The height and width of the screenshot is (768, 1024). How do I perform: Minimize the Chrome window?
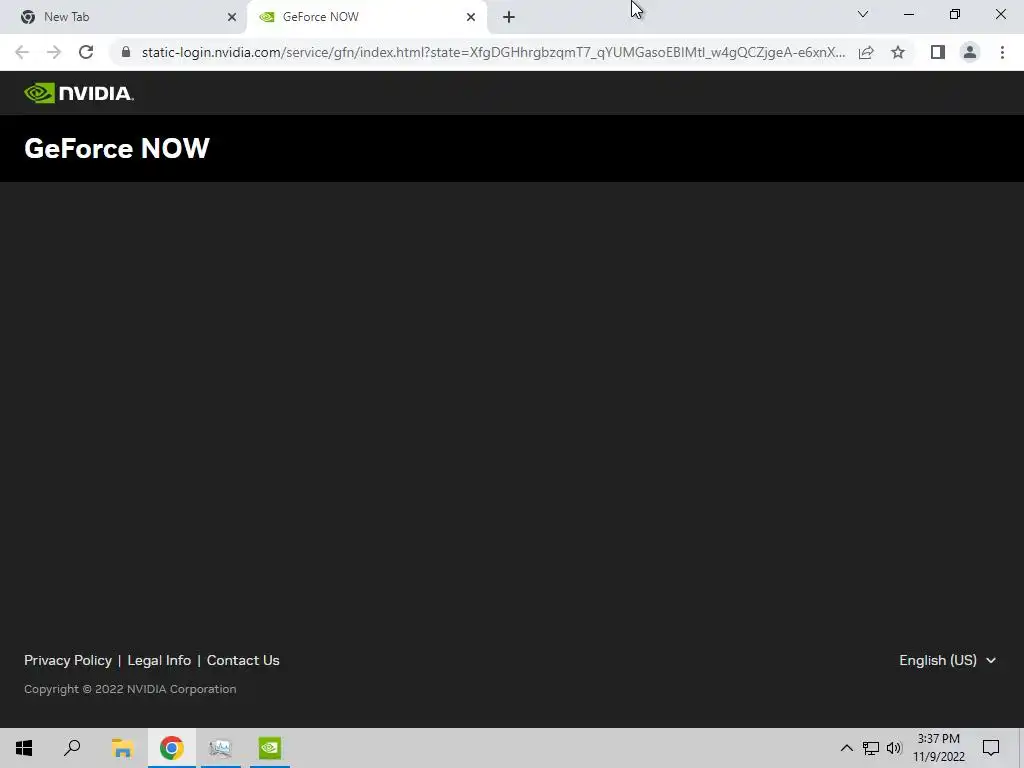[x=908, y=14]
